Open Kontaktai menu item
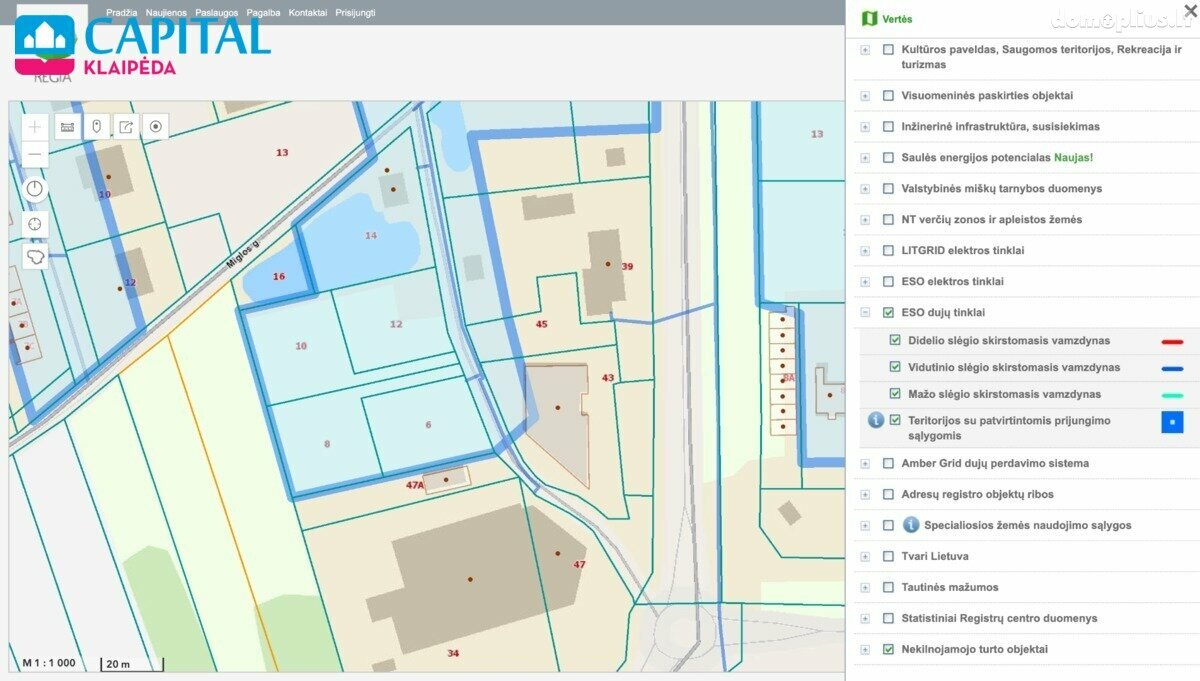The height and width of the screenshot is (681, 1200). click(308, 12)
